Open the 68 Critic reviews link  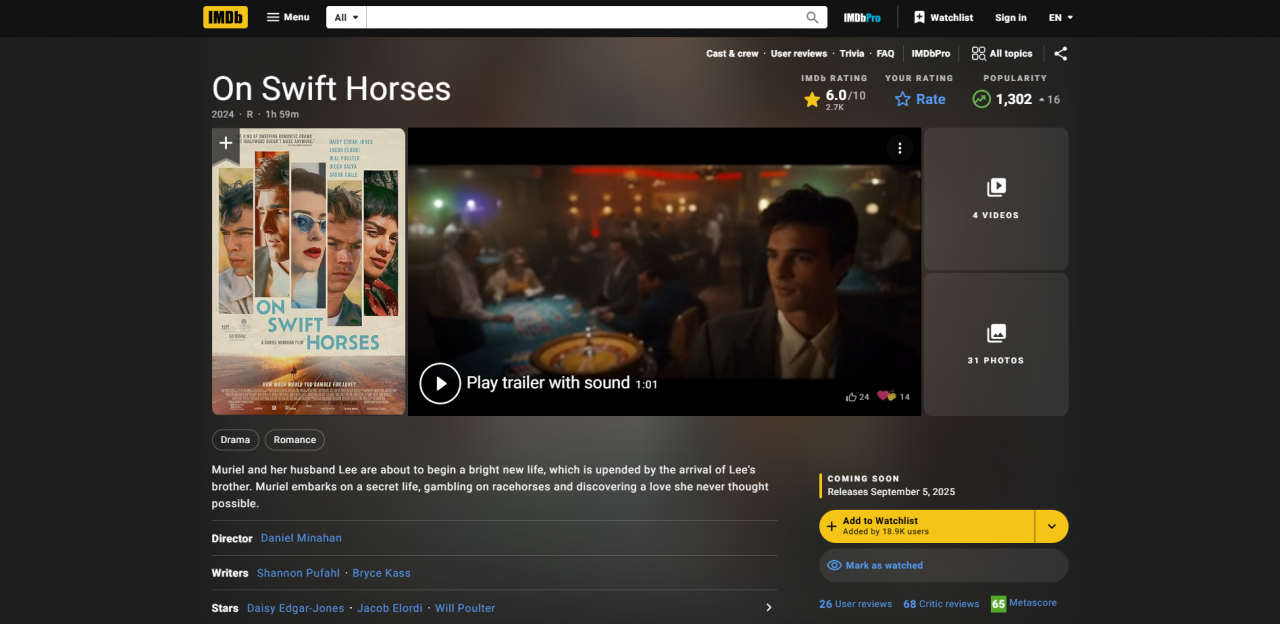(x=941, y=604)
